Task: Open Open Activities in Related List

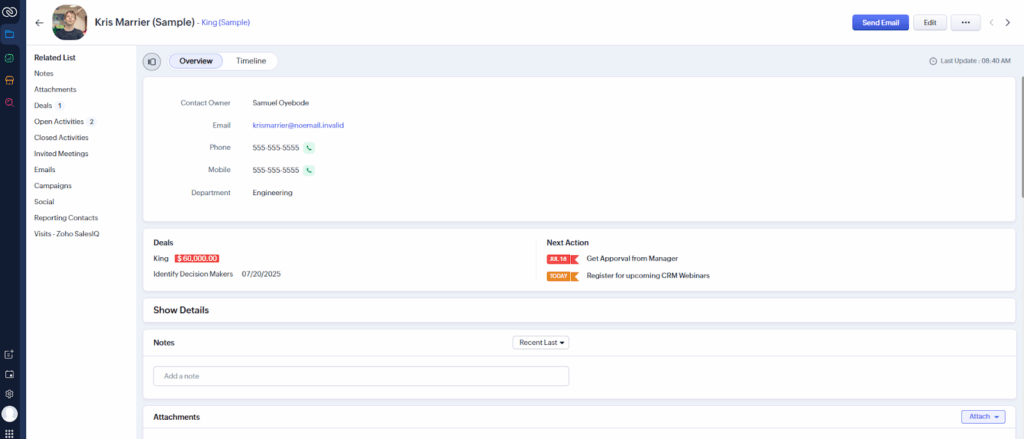Action: pyautogui.click(x=59, y=121)
